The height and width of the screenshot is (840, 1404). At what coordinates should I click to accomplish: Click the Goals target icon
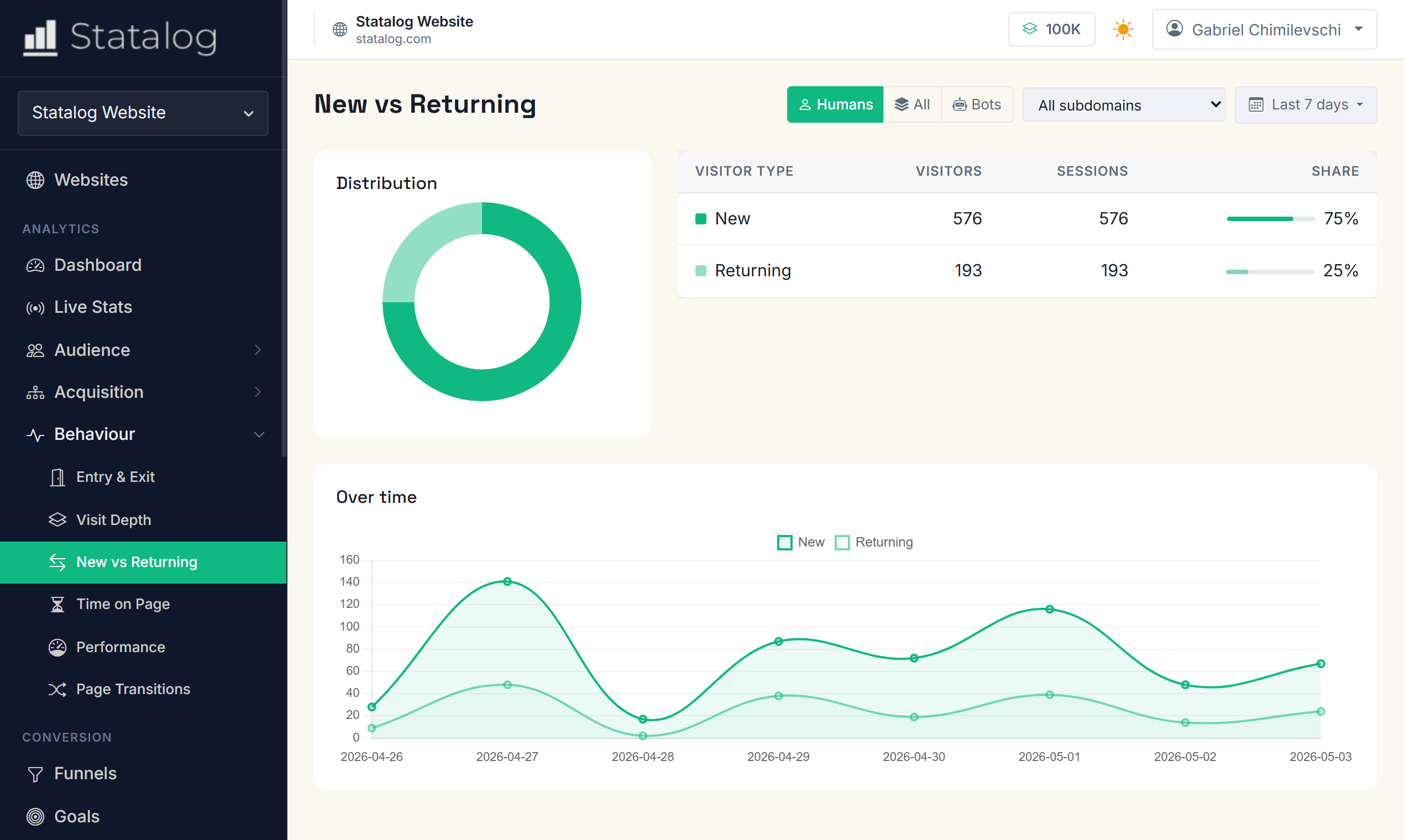35,816
